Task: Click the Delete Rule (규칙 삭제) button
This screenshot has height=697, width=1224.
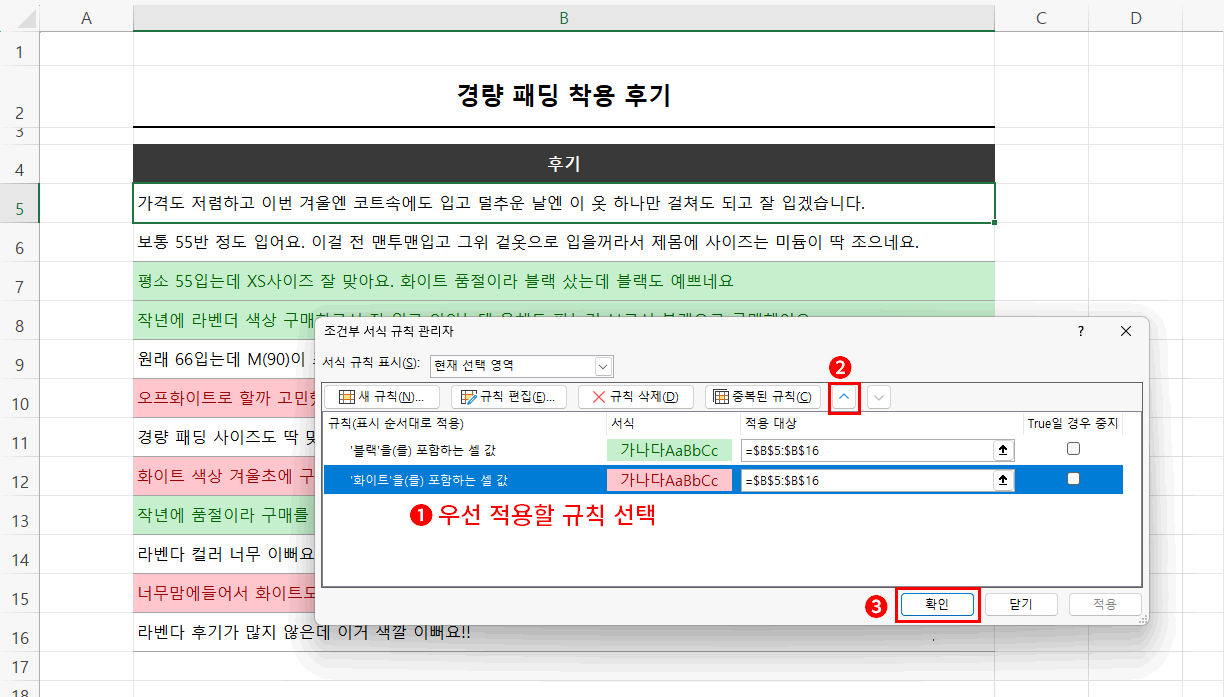Action: [636, 397]
